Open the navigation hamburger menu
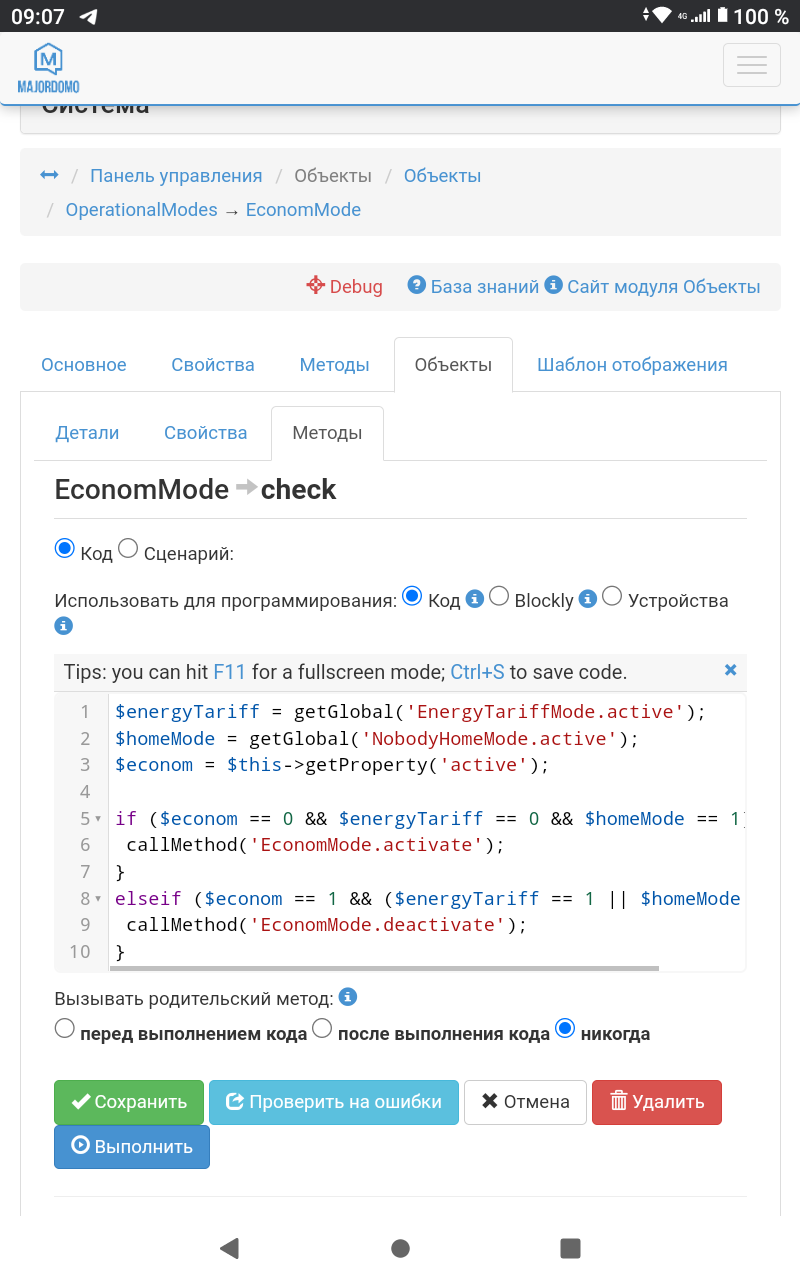 coord(751,65)
